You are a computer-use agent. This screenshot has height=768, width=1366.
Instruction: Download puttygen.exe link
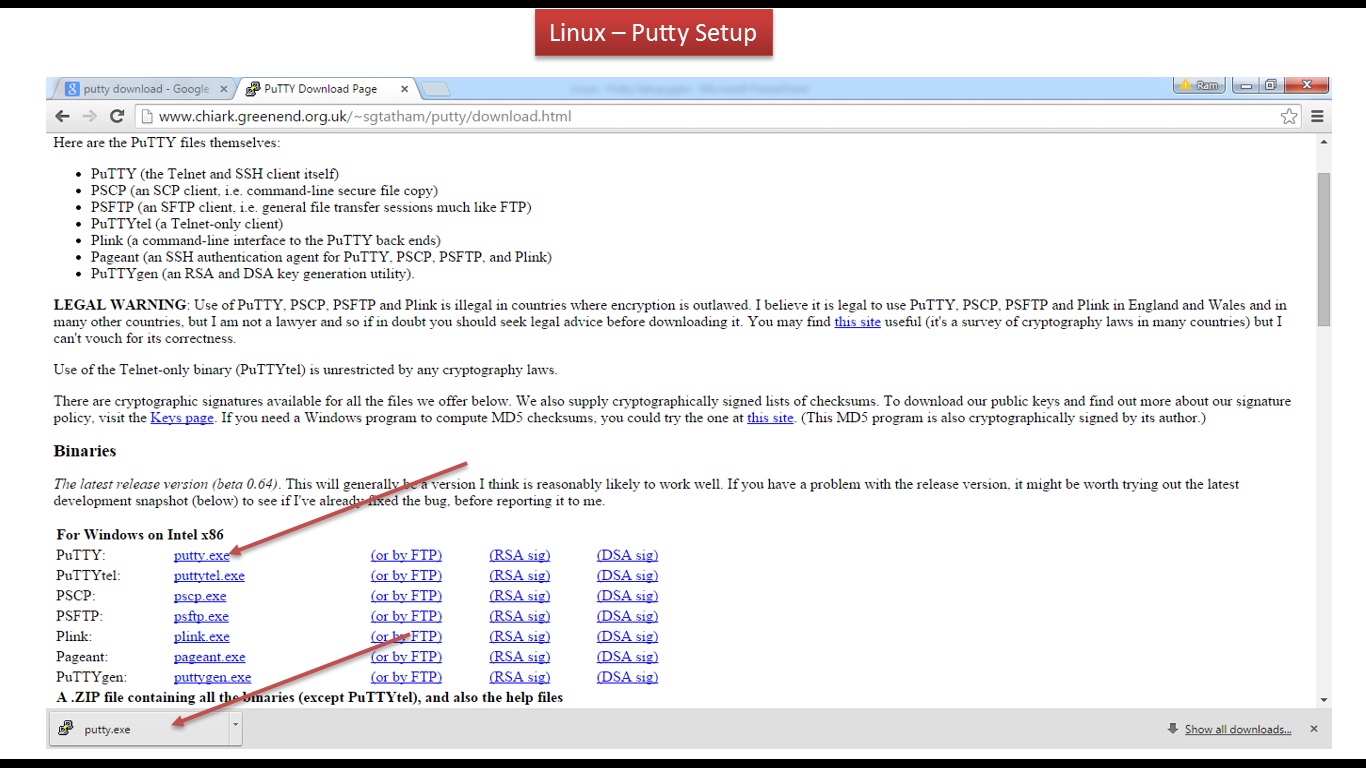213,677
